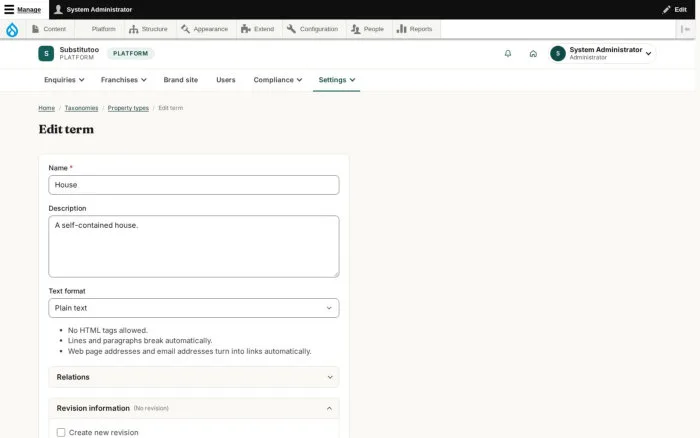This screenshot has height=438, width=700.
Task: Expand the Relations section
Action: [x=194, y=377]
